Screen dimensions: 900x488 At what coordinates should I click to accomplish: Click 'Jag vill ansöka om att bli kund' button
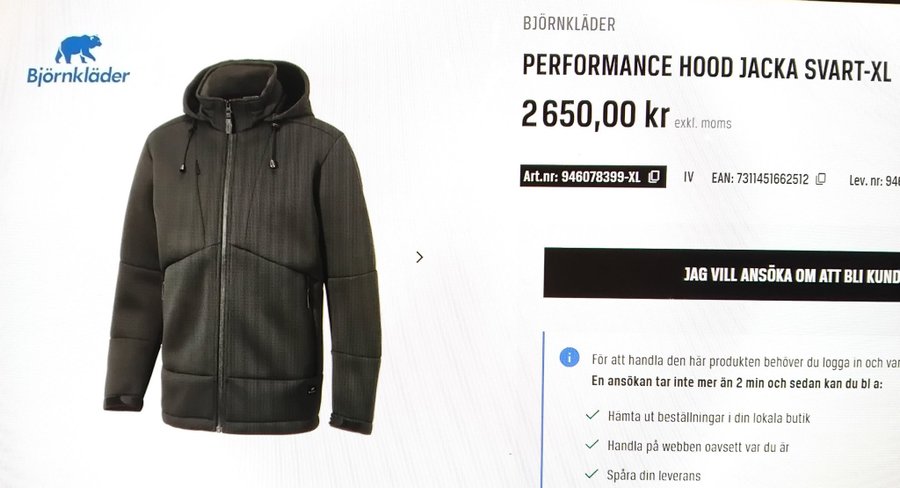(721, 274)
